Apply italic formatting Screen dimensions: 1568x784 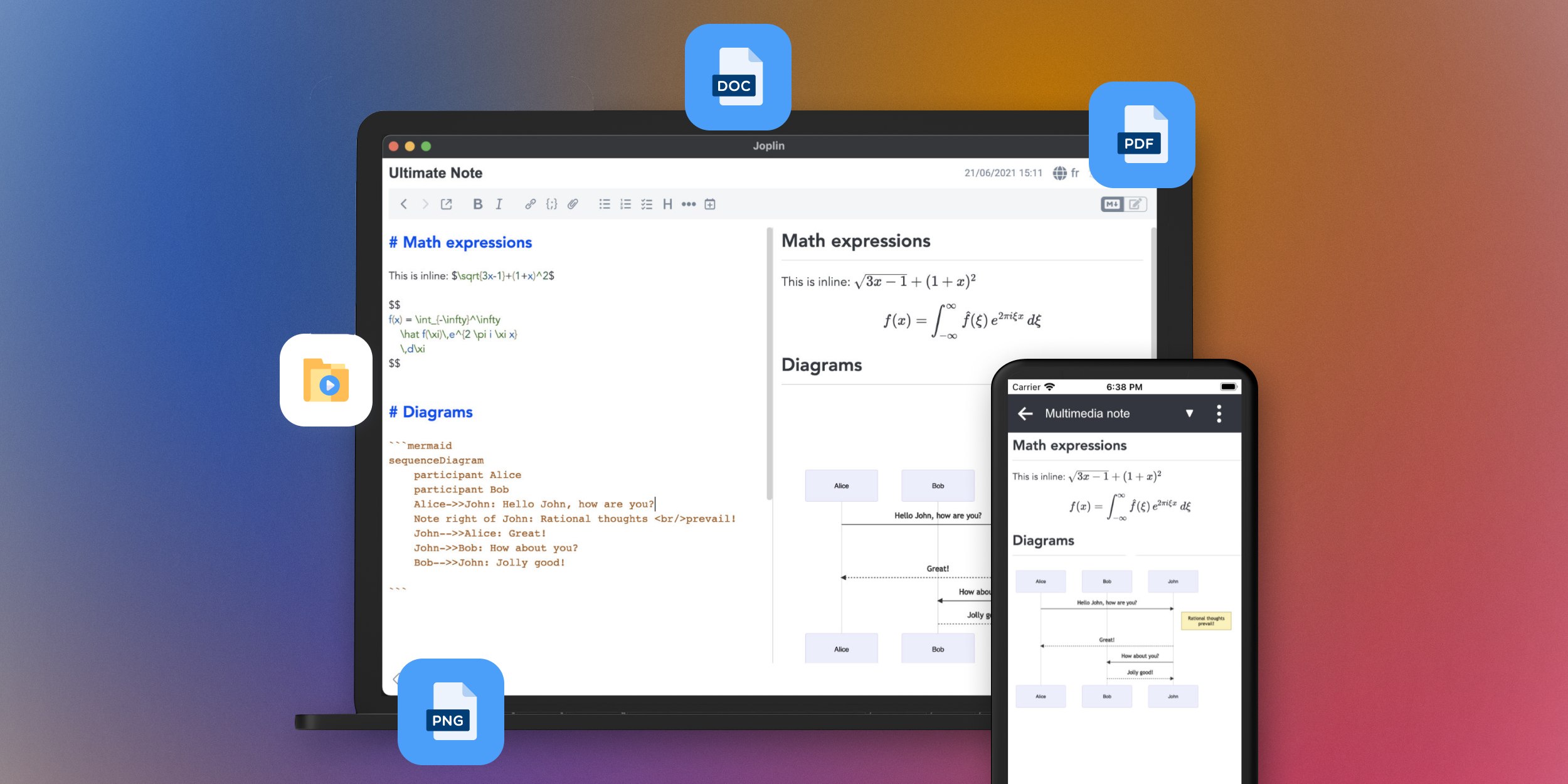(x=499, y=204)
